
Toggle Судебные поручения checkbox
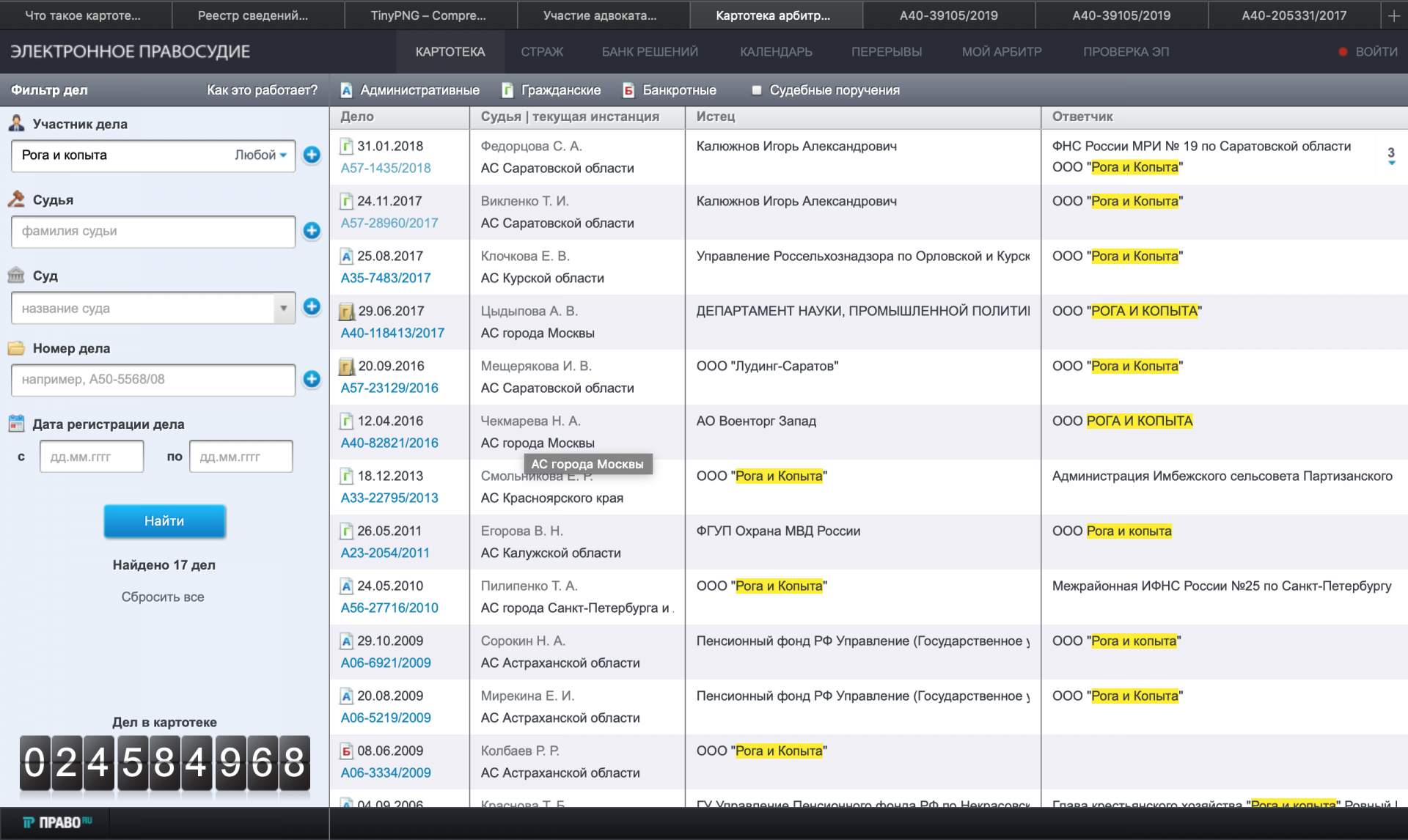[756, 90]
